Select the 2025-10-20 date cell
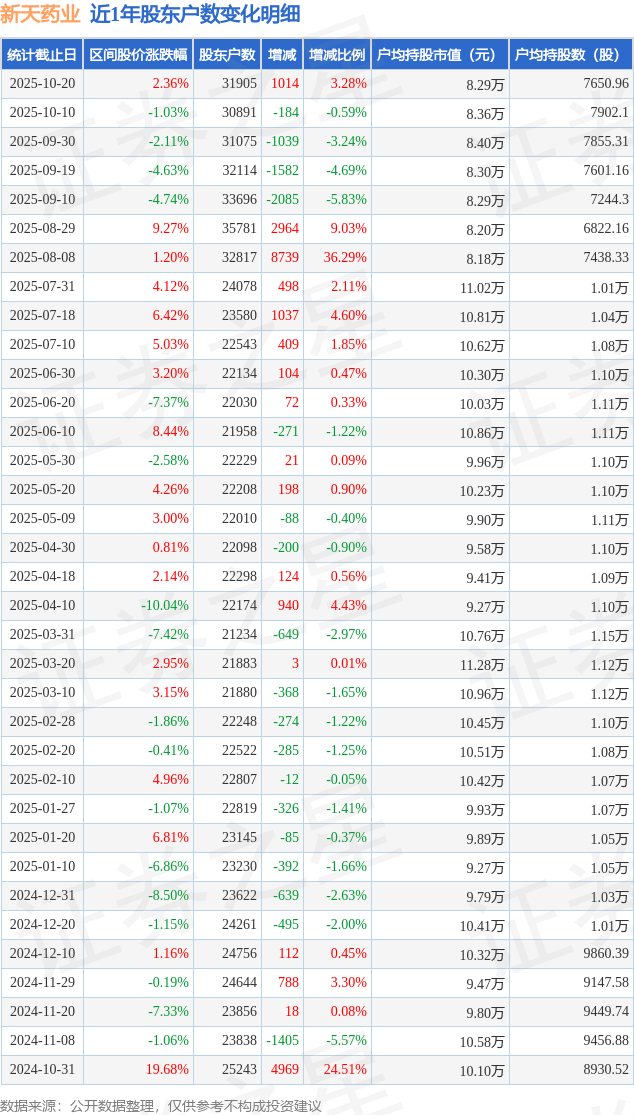Image resolution: width=634 pixels, height=1115 pixels. pyautogui.click(x=42, y=84)
